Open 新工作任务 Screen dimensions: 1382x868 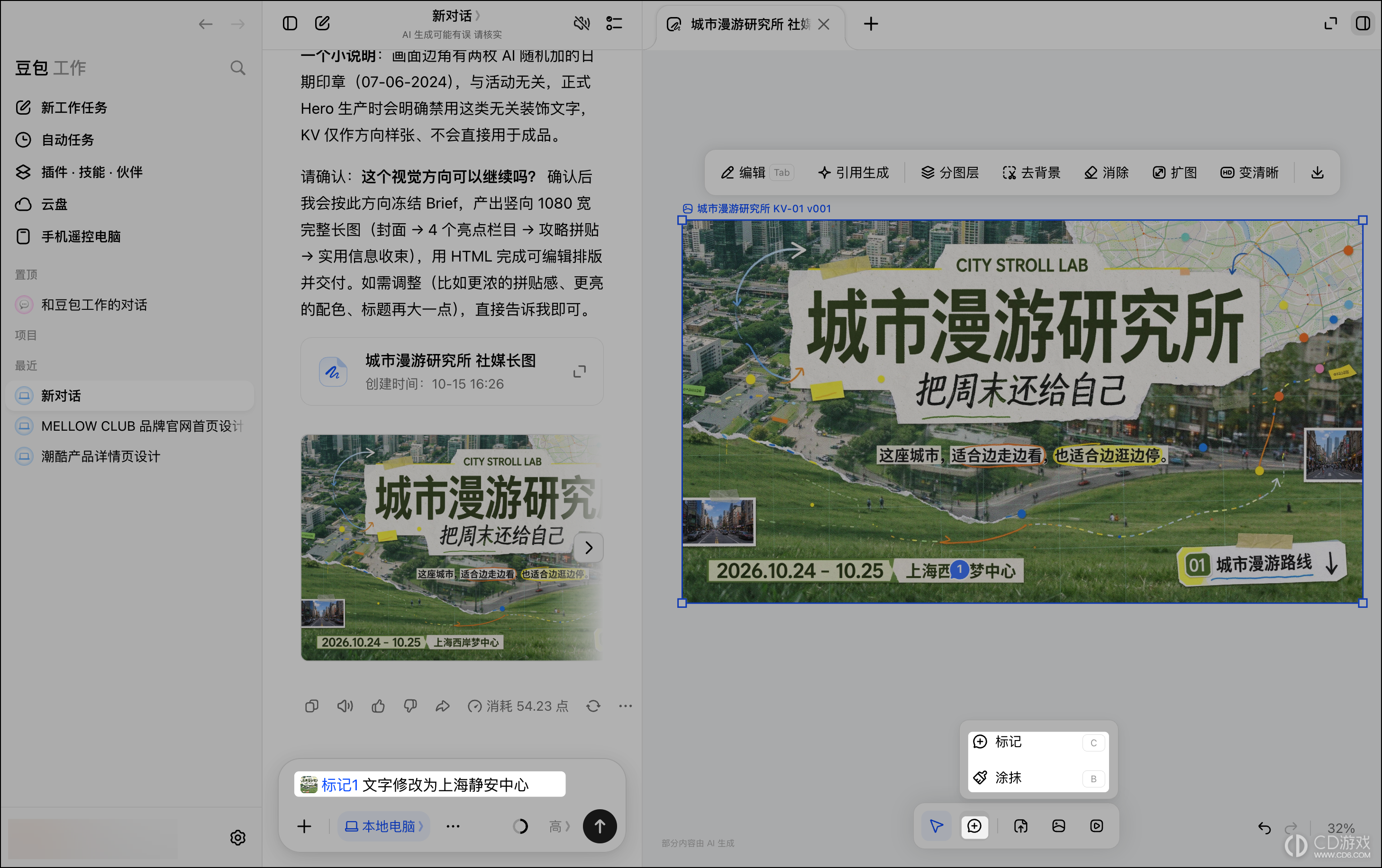pos(131,107)
